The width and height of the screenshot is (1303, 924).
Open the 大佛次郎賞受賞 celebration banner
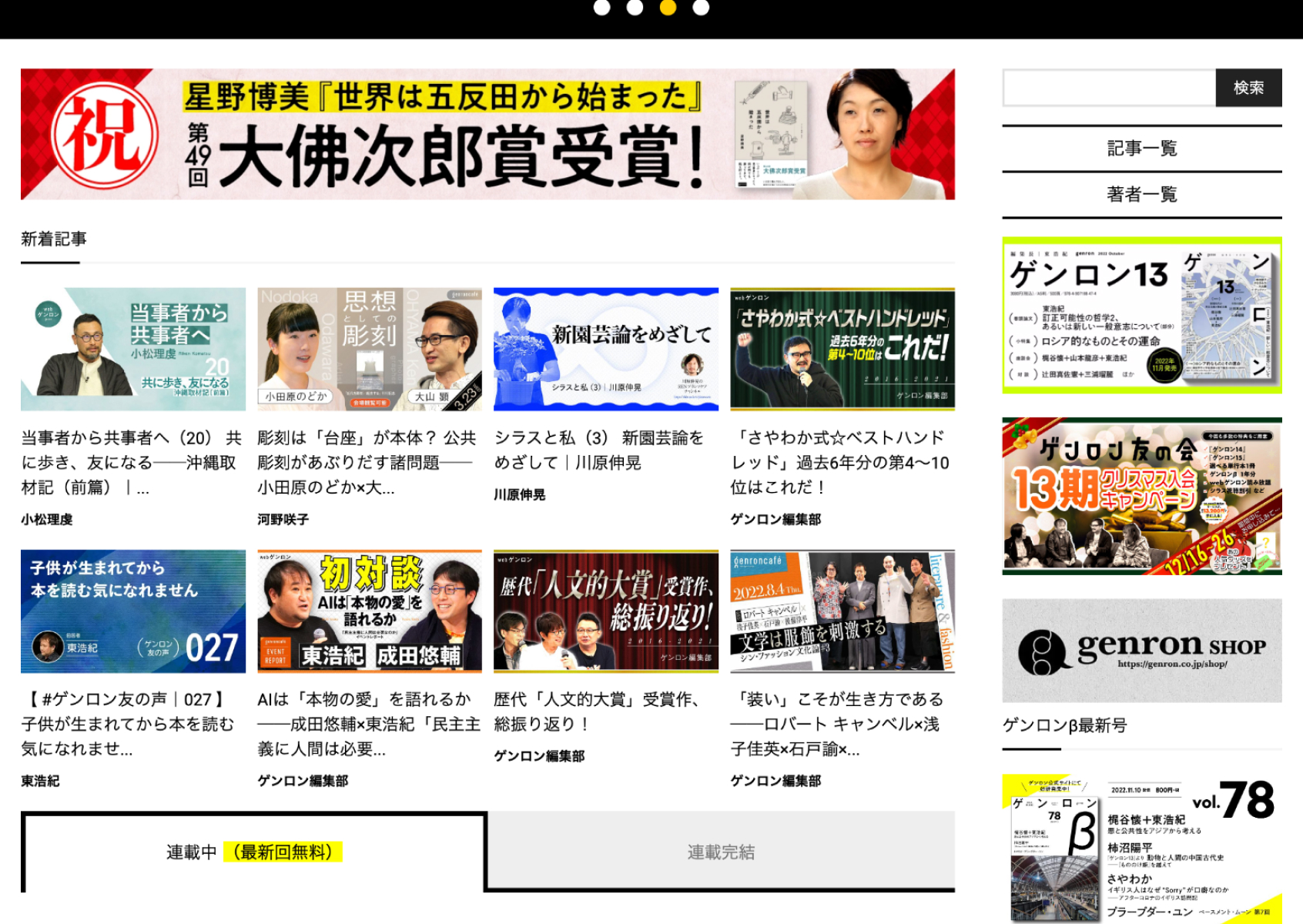coord(487,134)
